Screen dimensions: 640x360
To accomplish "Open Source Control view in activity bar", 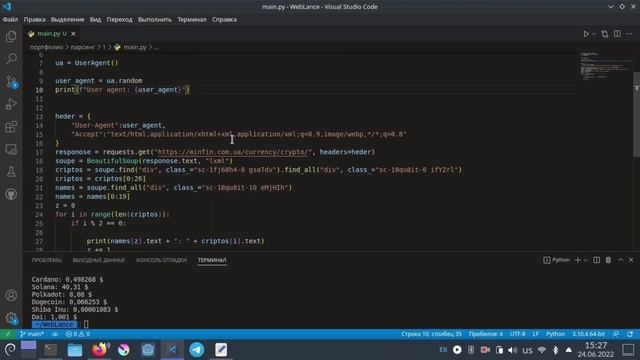I will (x=11, y=82).
